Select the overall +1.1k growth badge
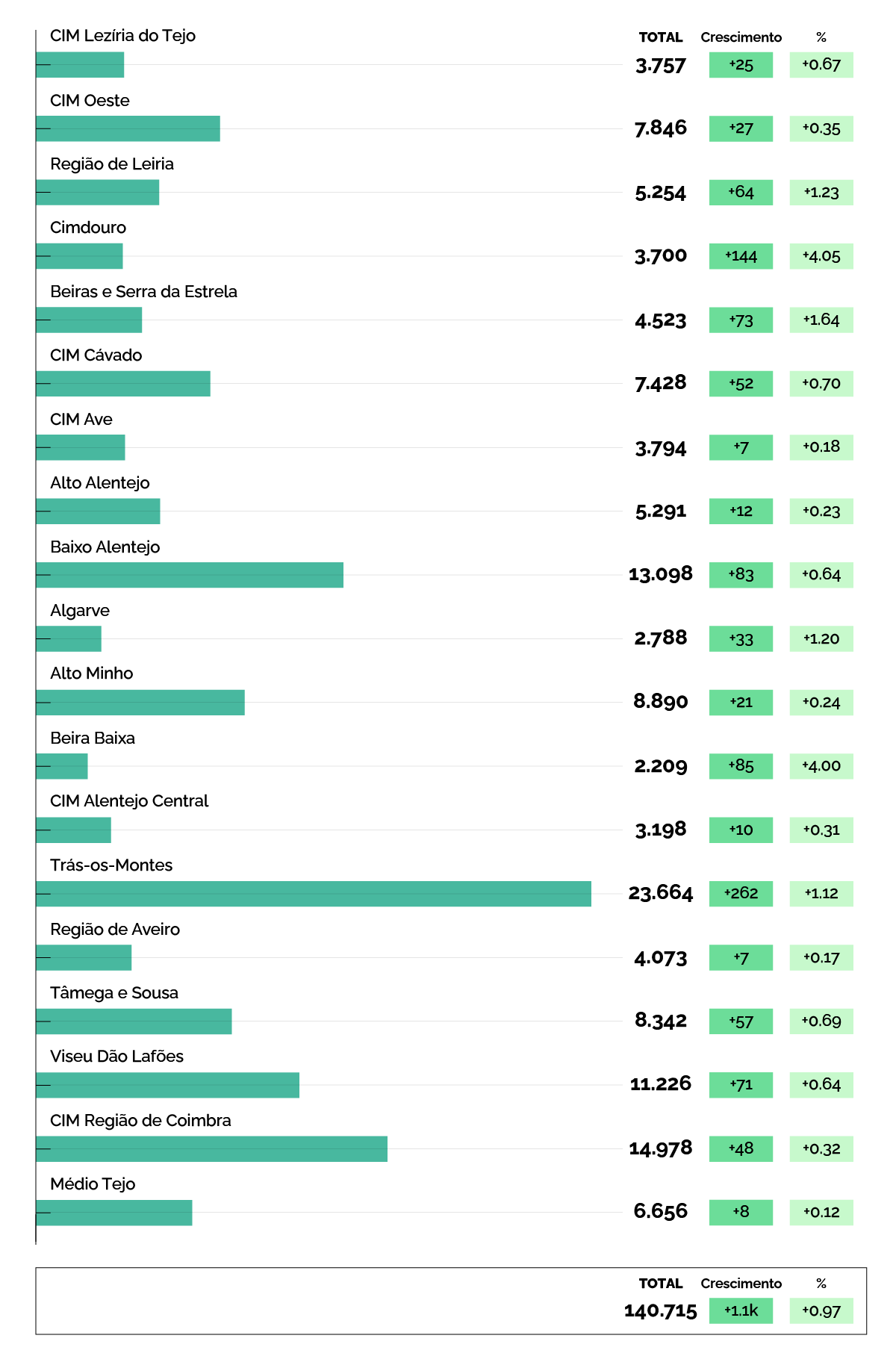Image resolution: width=896 pixels, height=1359 pixels. (x=741, y=1310)
